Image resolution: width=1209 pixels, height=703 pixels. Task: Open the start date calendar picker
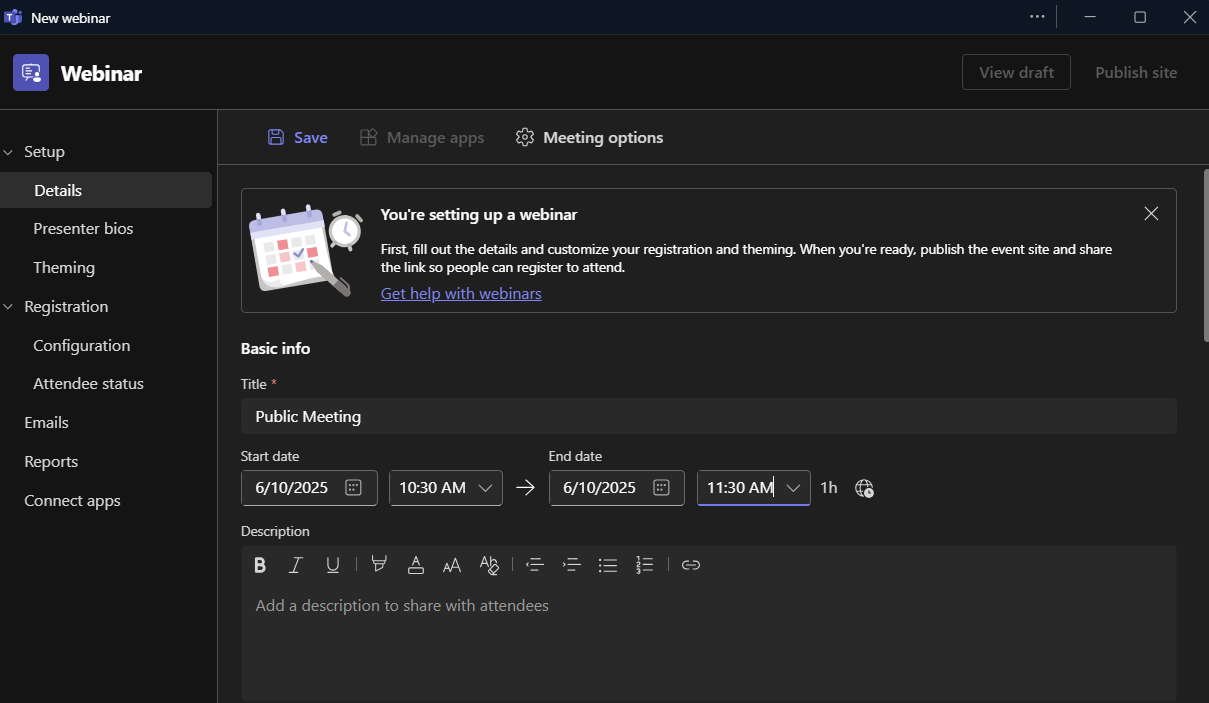pos(353,488)
